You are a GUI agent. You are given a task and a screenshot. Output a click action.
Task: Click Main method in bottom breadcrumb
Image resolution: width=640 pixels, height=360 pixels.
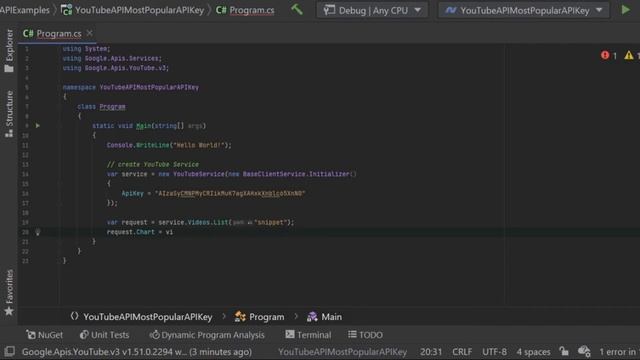tap(324, 317)
